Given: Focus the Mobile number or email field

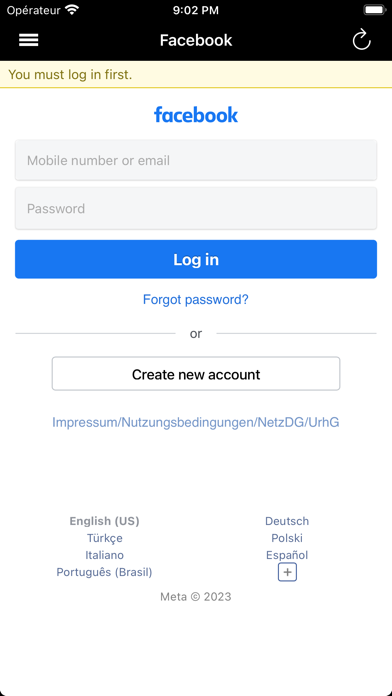Looking at the screenshot, I should coord(196,160).
